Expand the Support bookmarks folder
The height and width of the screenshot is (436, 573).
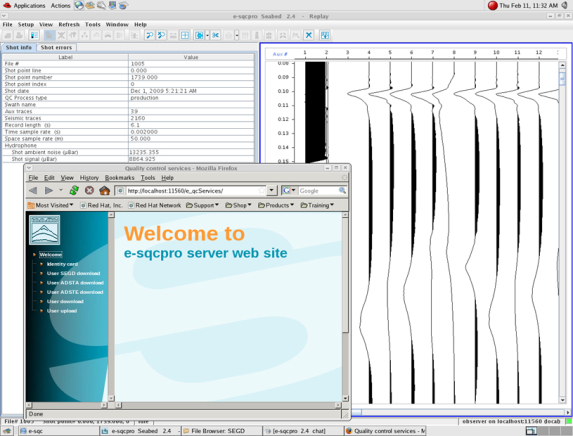pos(202,205)
